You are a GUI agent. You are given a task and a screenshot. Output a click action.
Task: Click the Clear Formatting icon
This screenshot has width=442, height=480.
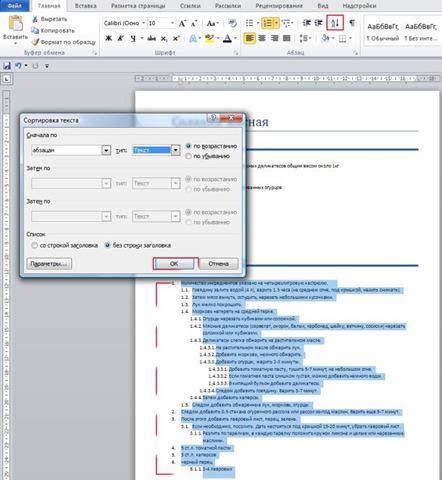pos(232,23)
